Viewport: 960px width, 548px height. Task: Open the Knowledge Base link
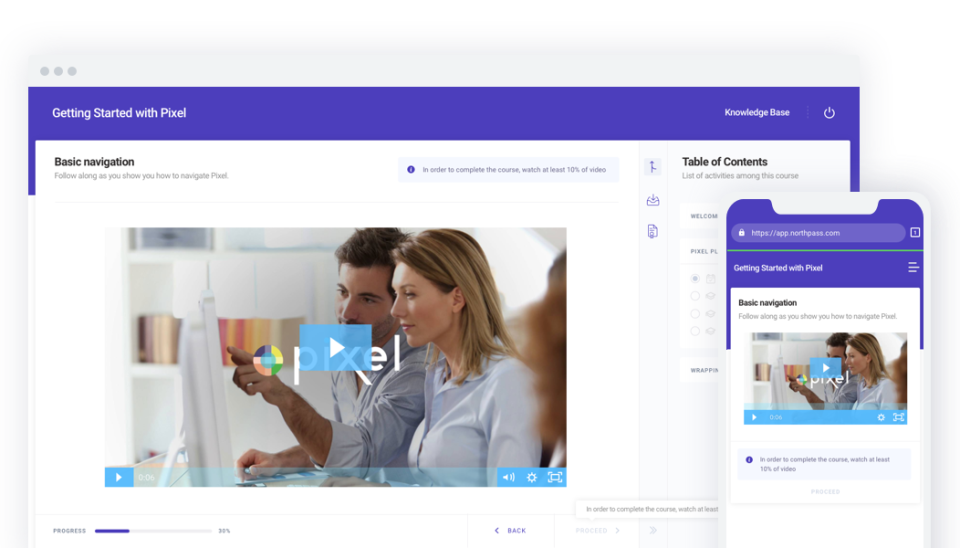tap(757, 113)
